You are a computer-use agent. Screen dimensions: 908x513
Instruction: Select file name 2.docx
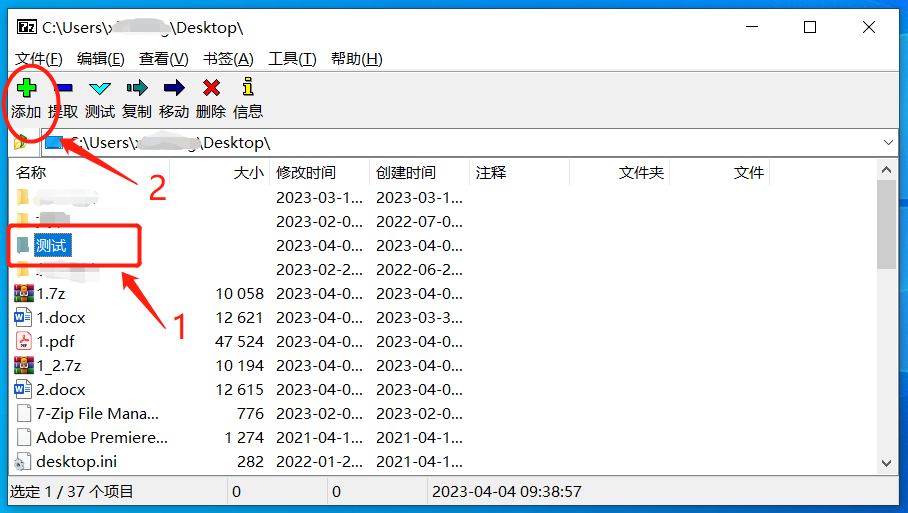[x=61, y=389]
